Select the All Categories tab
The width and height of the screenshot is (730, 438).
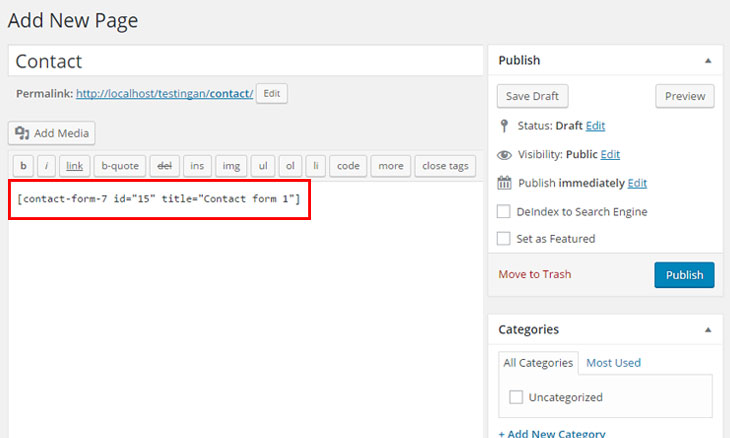(538, 363)
